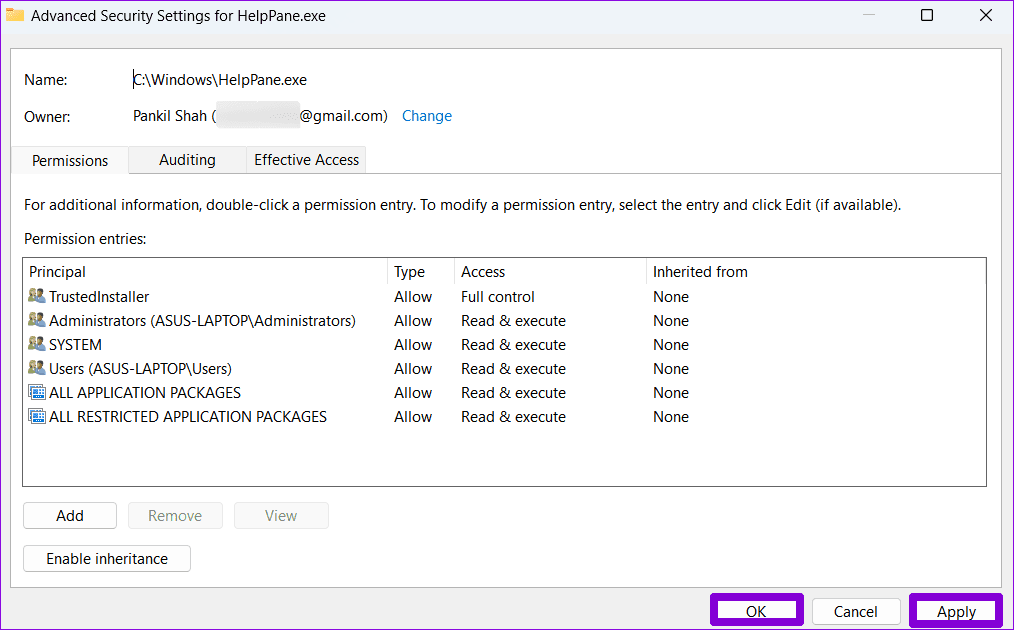
Task: Open the Auditing tab
Action: click(188, 160)
